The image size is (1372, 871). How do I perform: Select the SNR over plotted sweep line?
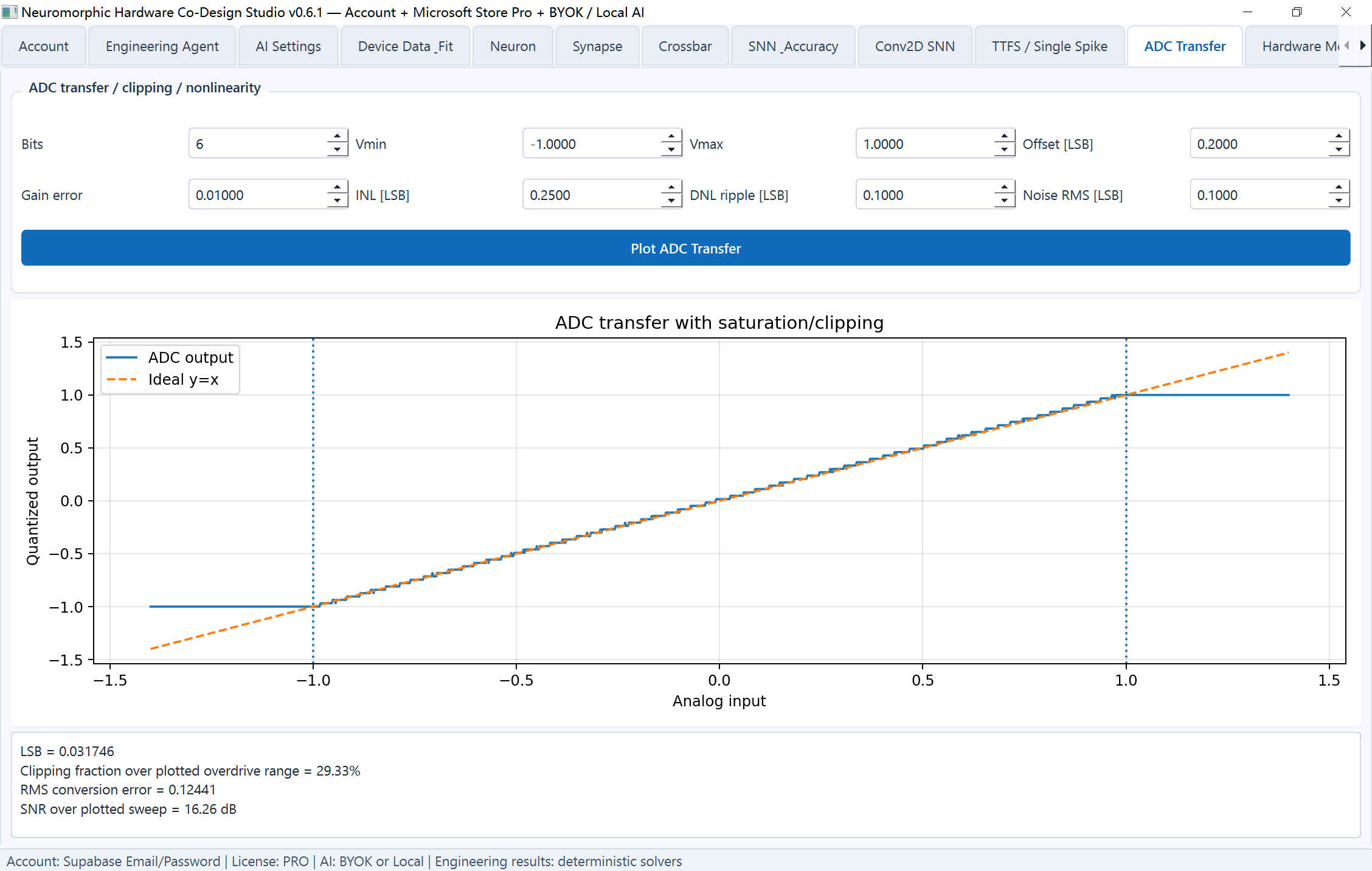[x=128, y=809]
